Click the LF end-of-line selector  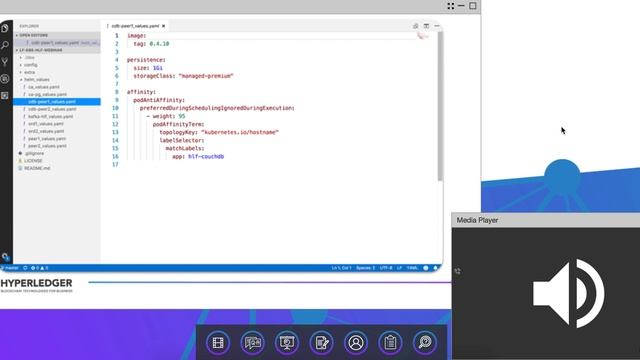tap(399, 268)
